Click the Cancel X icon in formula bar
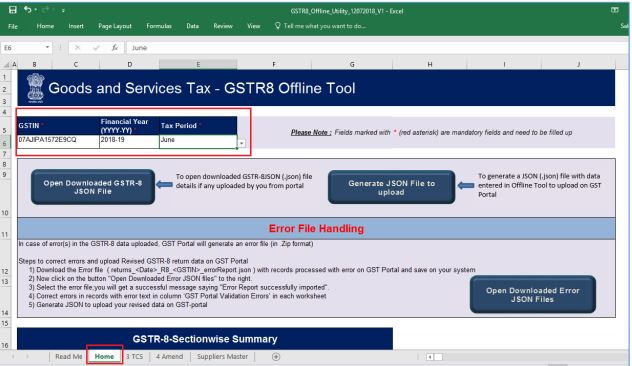 pos(77,48)
